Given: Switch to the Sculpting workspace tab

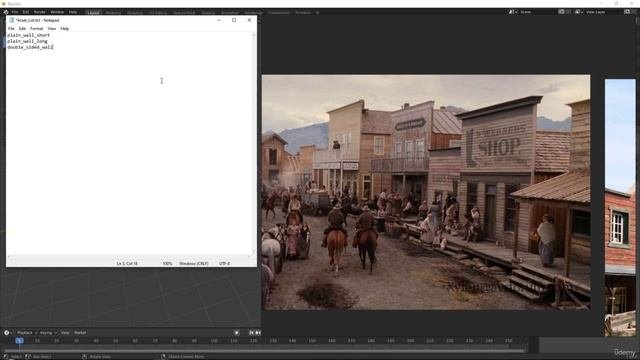Looking at the screenshot, I should [x=135, y=13].
